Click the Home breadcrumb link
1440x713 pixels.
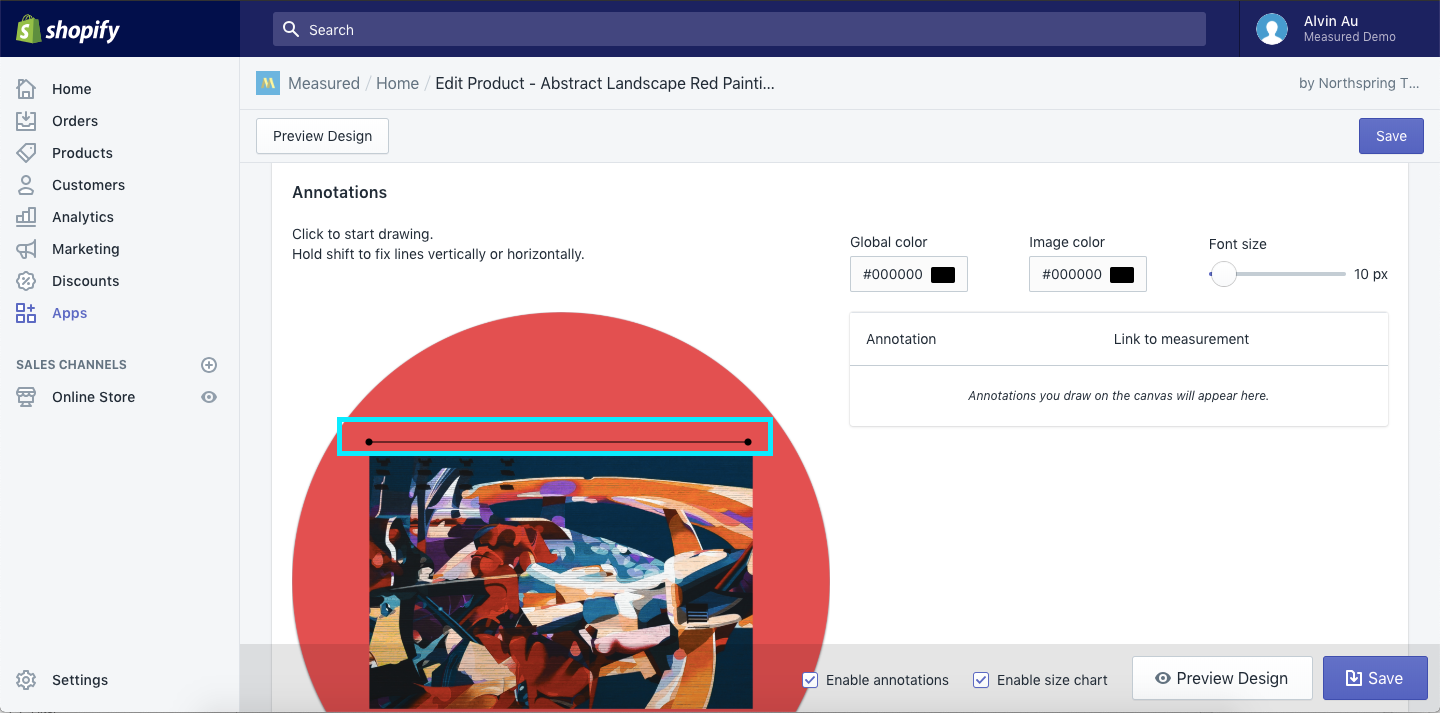tap(397, 83)
